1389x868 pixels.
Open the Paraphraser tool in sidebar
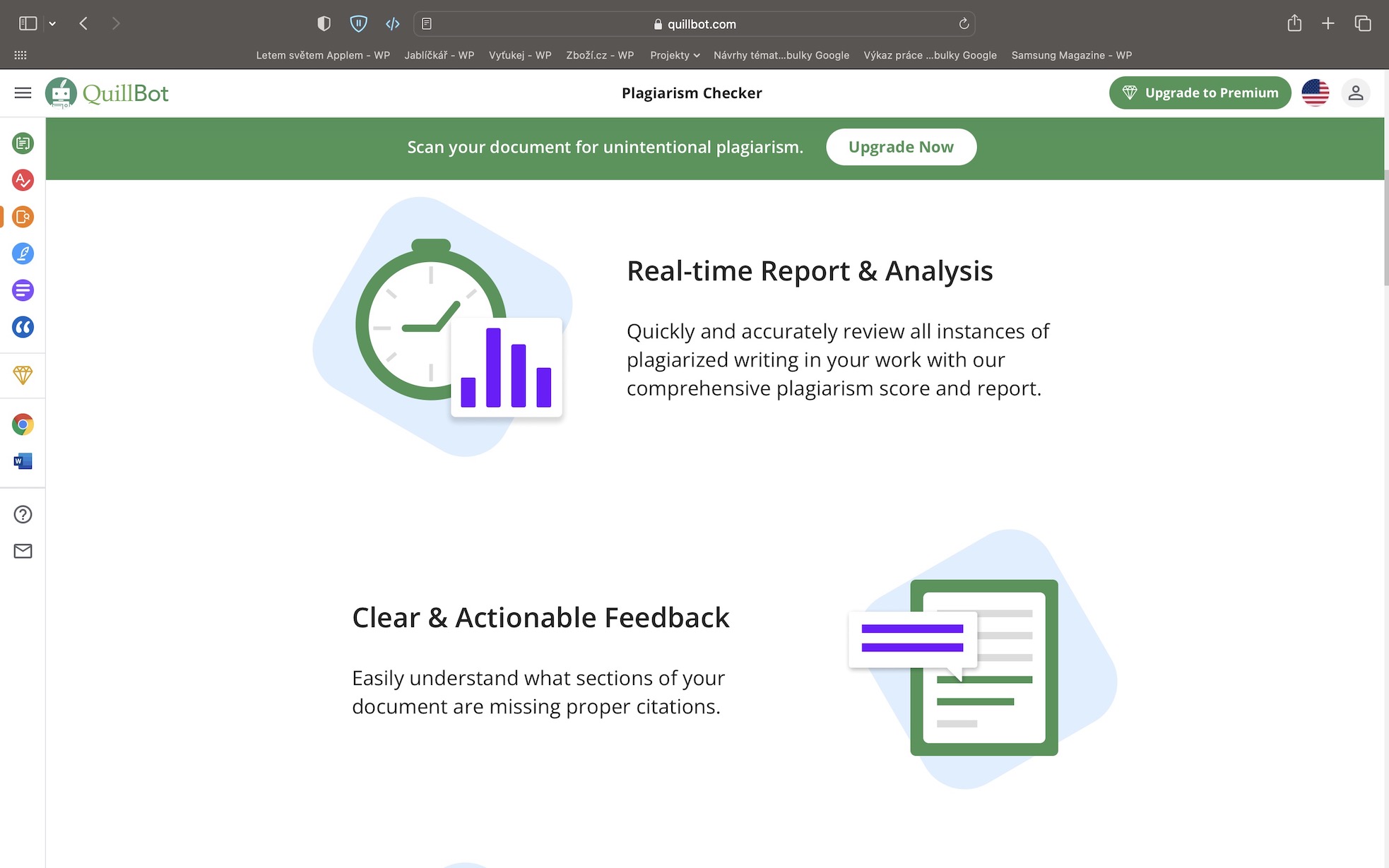23,143
